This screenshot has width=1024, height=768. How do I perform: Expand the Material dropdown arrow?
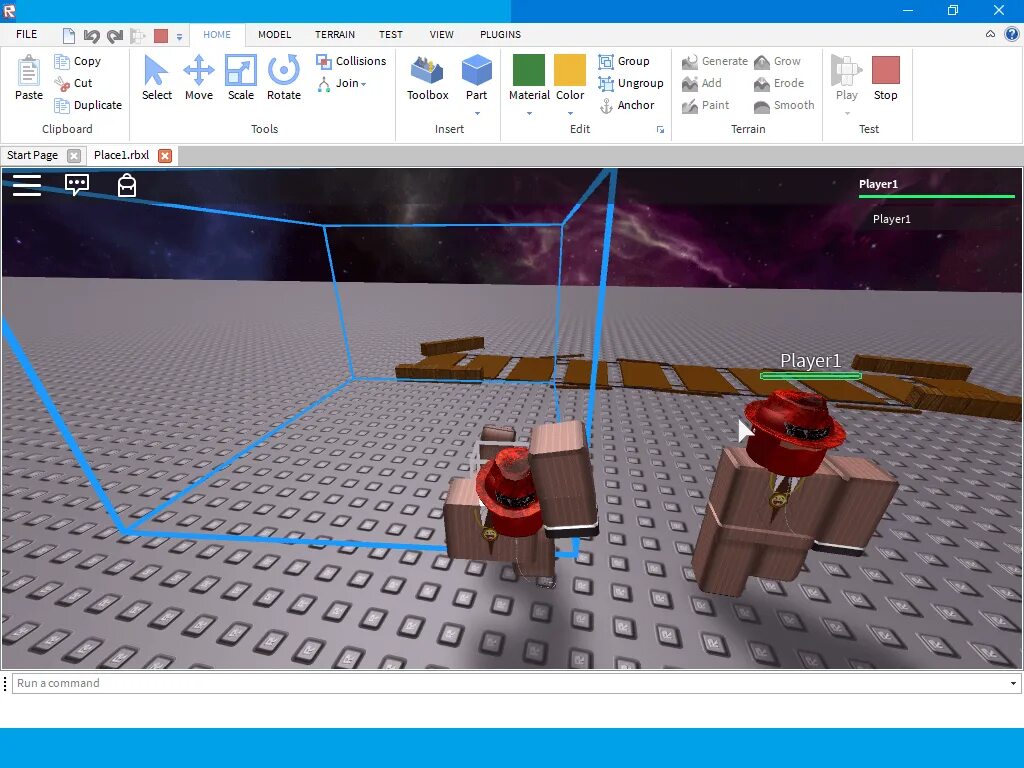click(529, 114)
